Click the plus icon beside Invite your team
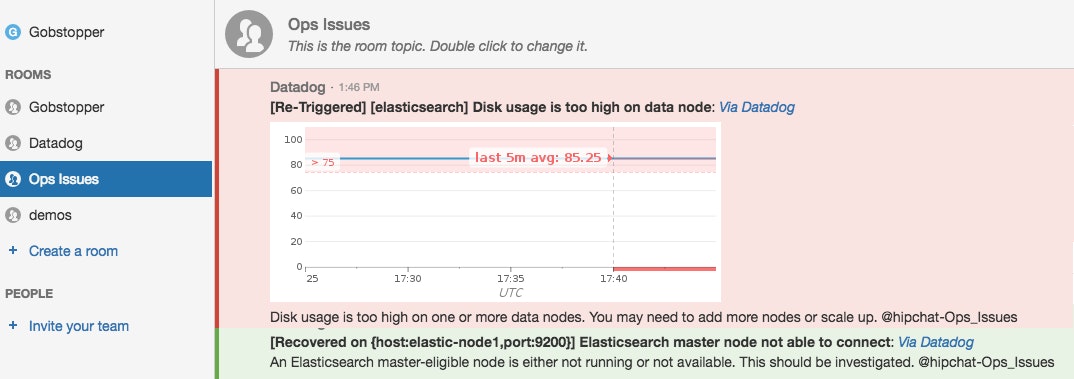The height and width of the screenshot is (379, 1074). pos(12,326)
